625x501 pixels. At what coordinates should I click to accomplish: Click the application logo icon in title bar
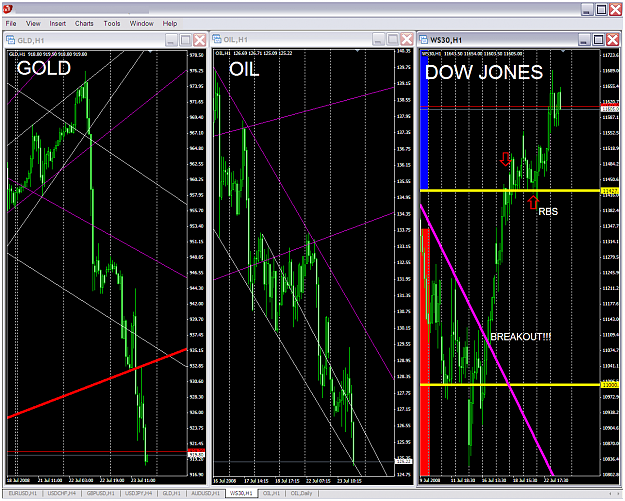(x=8, y=9)
